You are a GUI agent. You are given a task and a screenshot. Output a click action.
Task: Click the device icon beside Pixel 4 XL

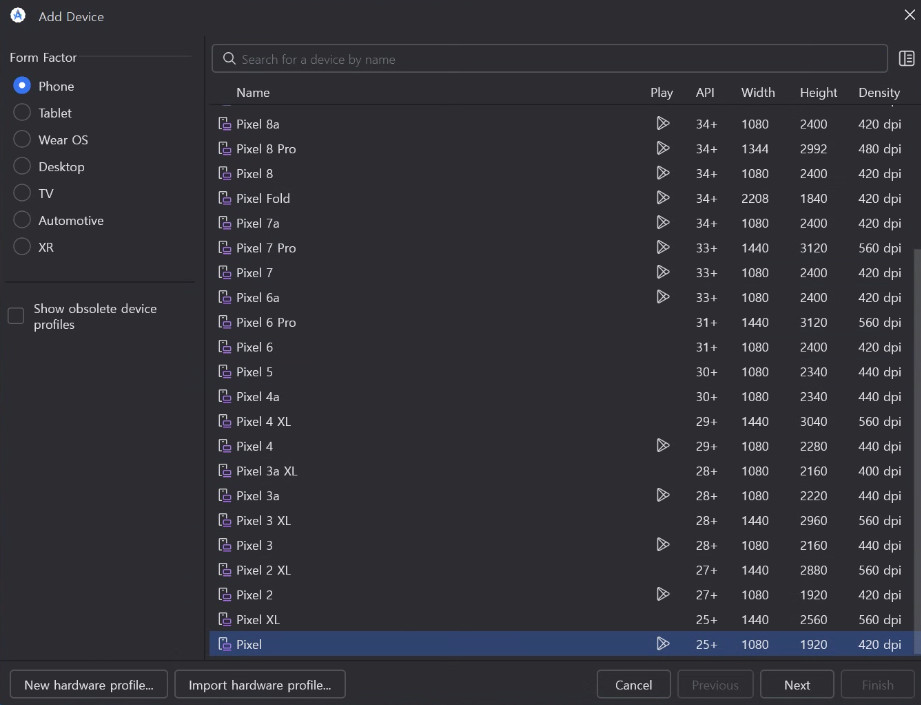(x=224, y=421)
